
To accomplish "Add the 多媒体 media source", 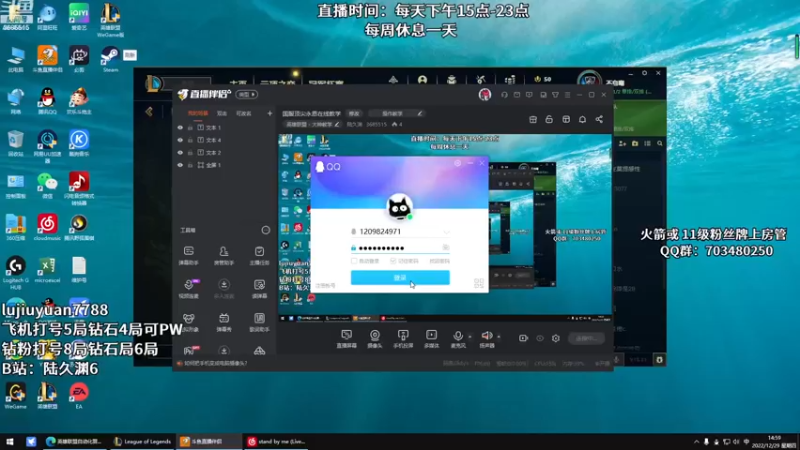I will [x=431, y=338].
